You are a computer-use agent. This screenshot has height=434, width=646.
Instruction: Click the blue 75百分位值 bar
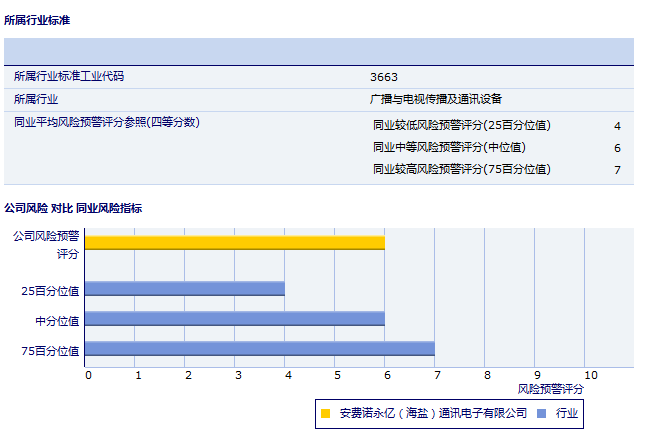(260, 349)
